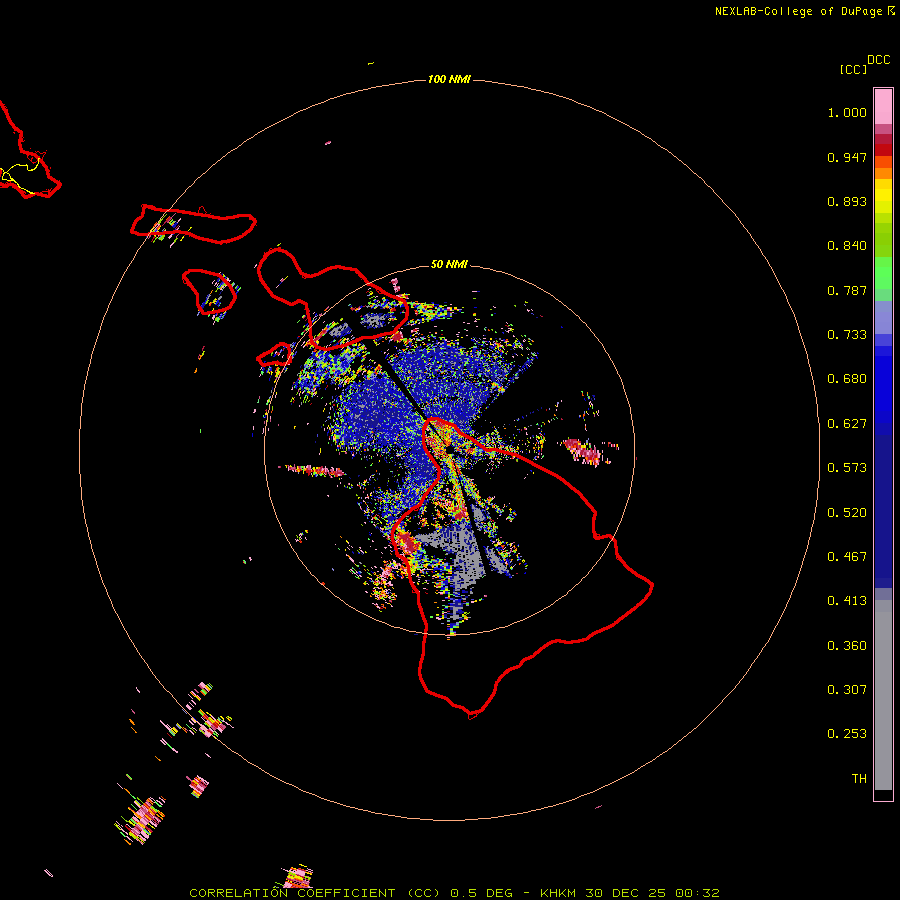This screenshot has width=900, height=900.
Task: Click the 0.840 color scale value
Action: pyautogui.click(x=847, y=246)
